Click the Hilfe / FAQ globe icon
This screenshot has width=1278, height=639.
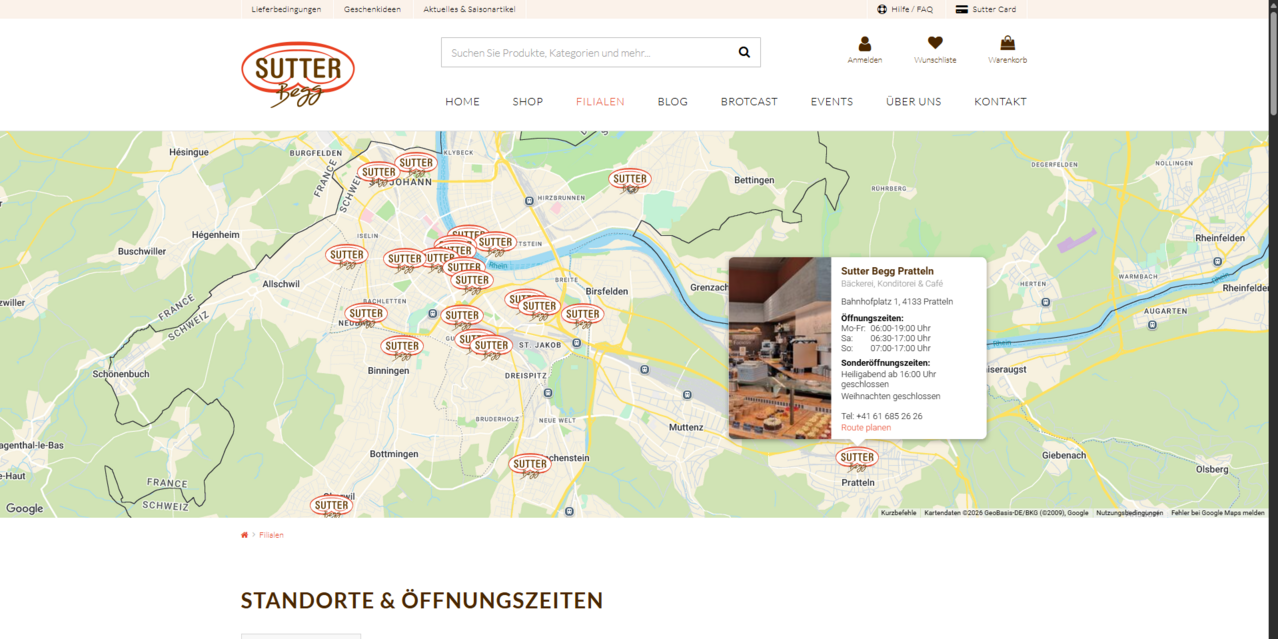[x=882, y=9]
